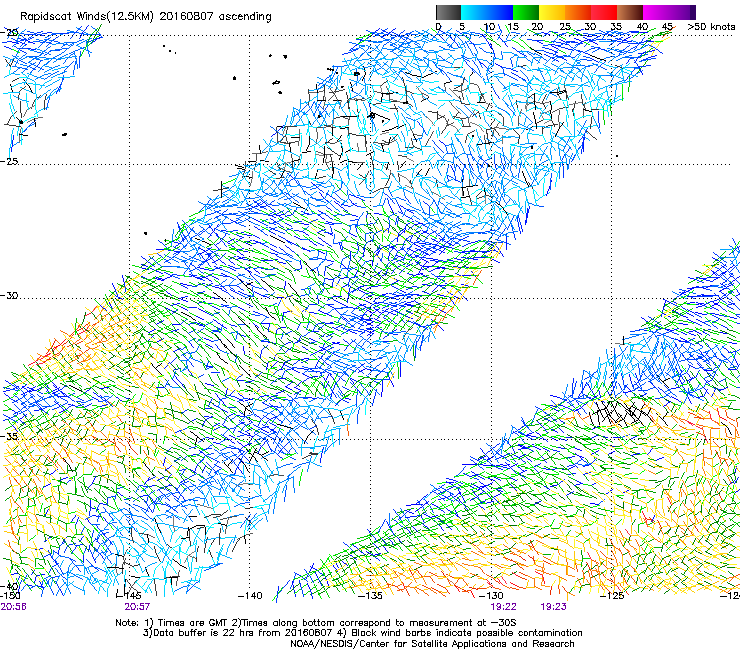Click the '-125' longitude axis label
Image resolution: width=740 pixels, height=650 pixels.
point(612,596)
